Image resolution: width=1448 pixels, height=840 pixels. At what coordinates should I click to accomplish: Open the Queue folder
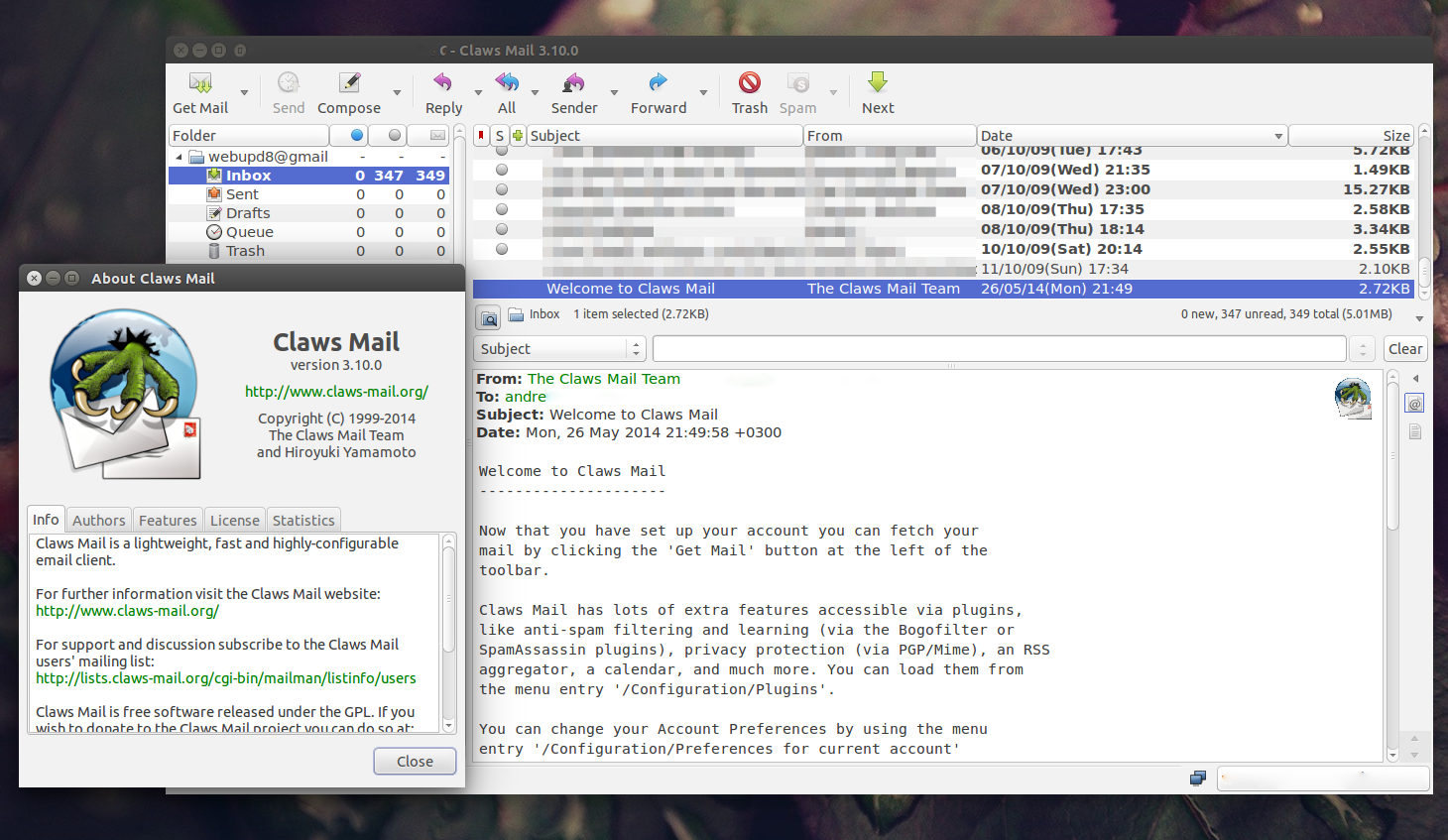249,232
